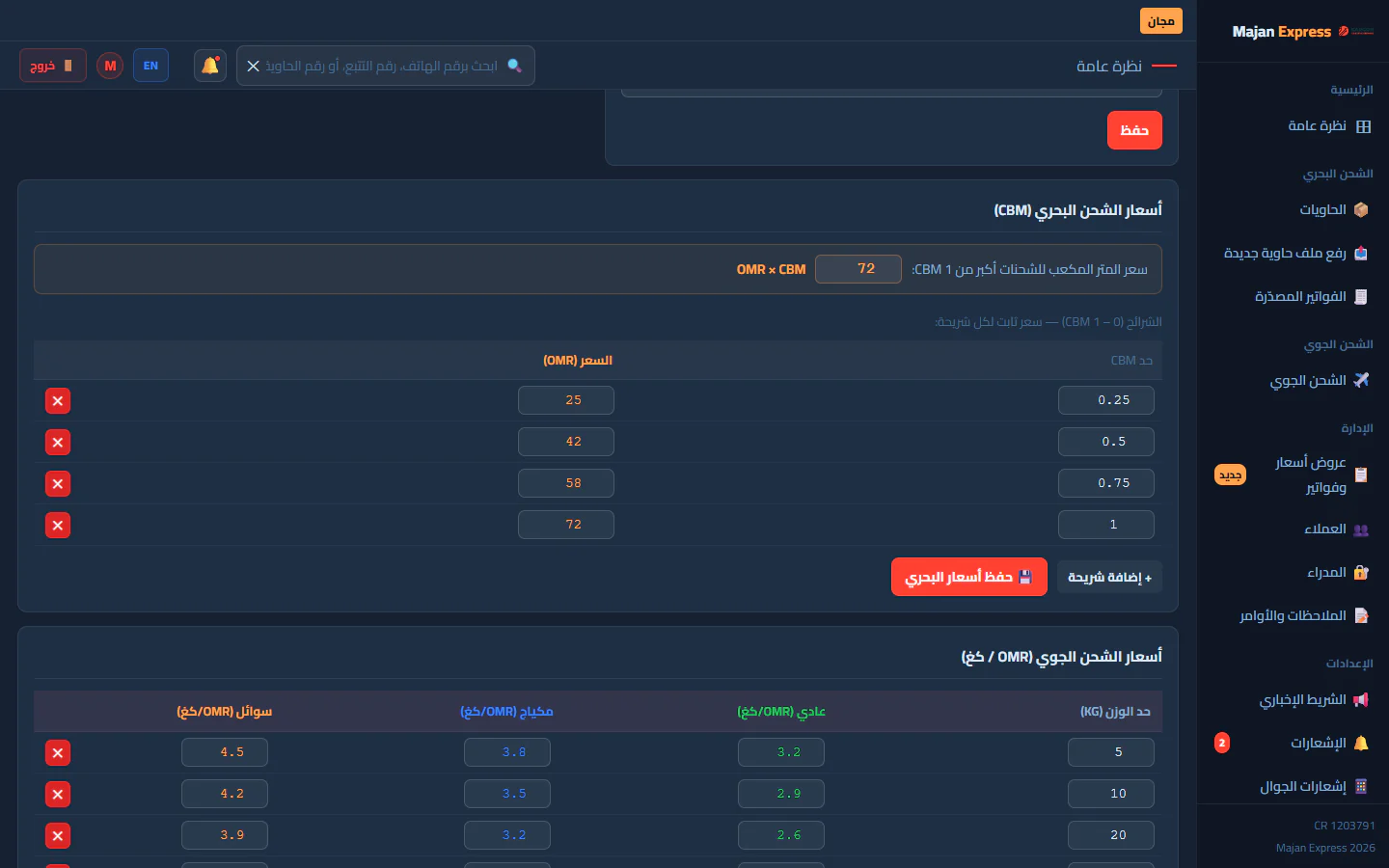This screenshot has height=868, width=1389.
Task: Click the box icon beside الحاويات
Action: [x=1361, y=209]
